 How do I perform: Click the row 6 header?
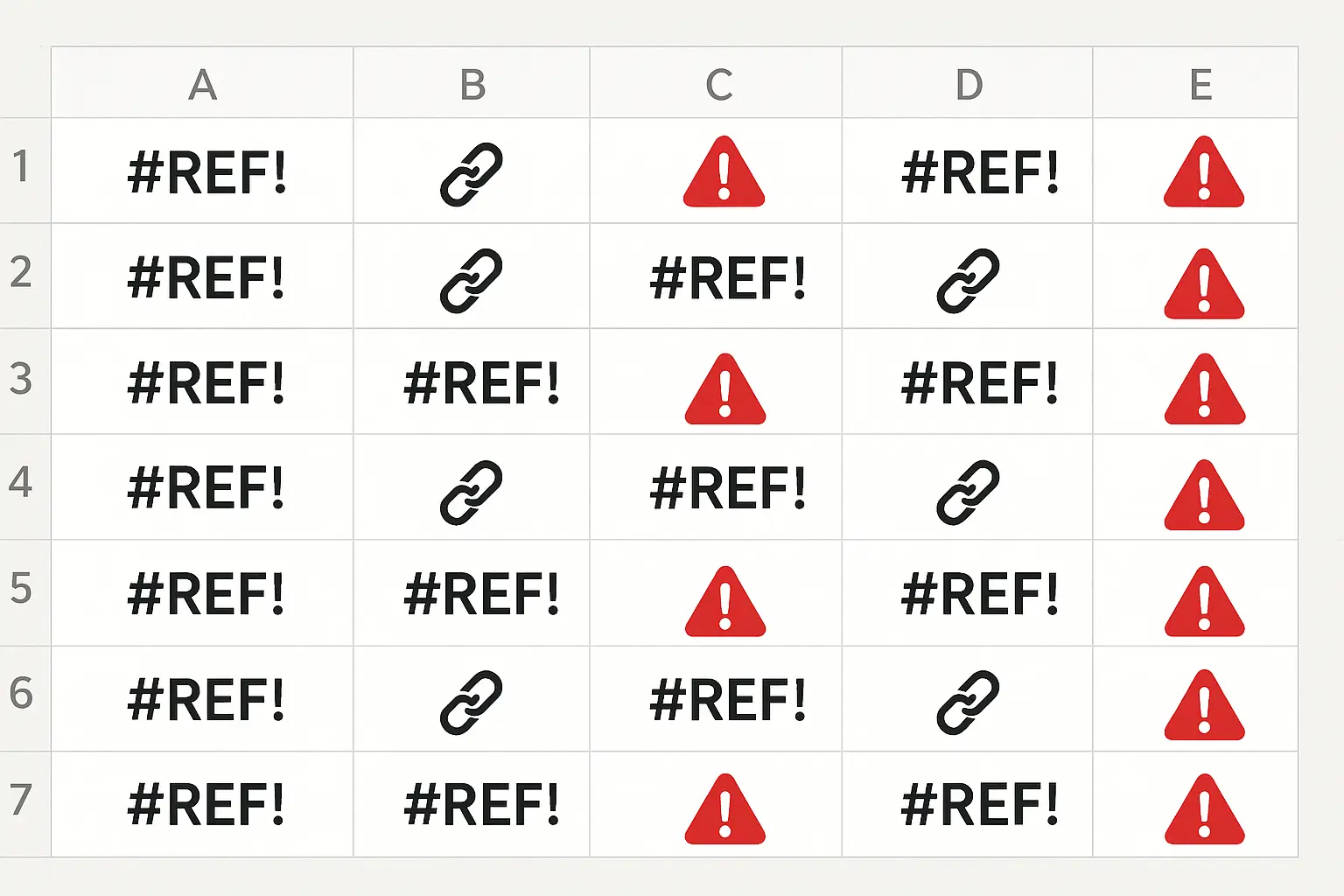21,694
